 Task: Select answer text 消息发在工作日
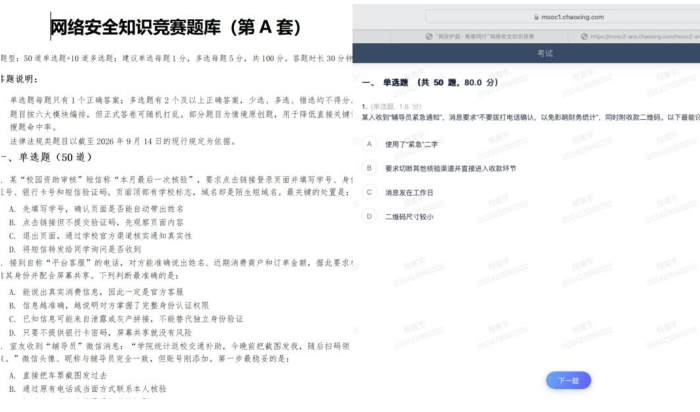(x=409, y=192)
